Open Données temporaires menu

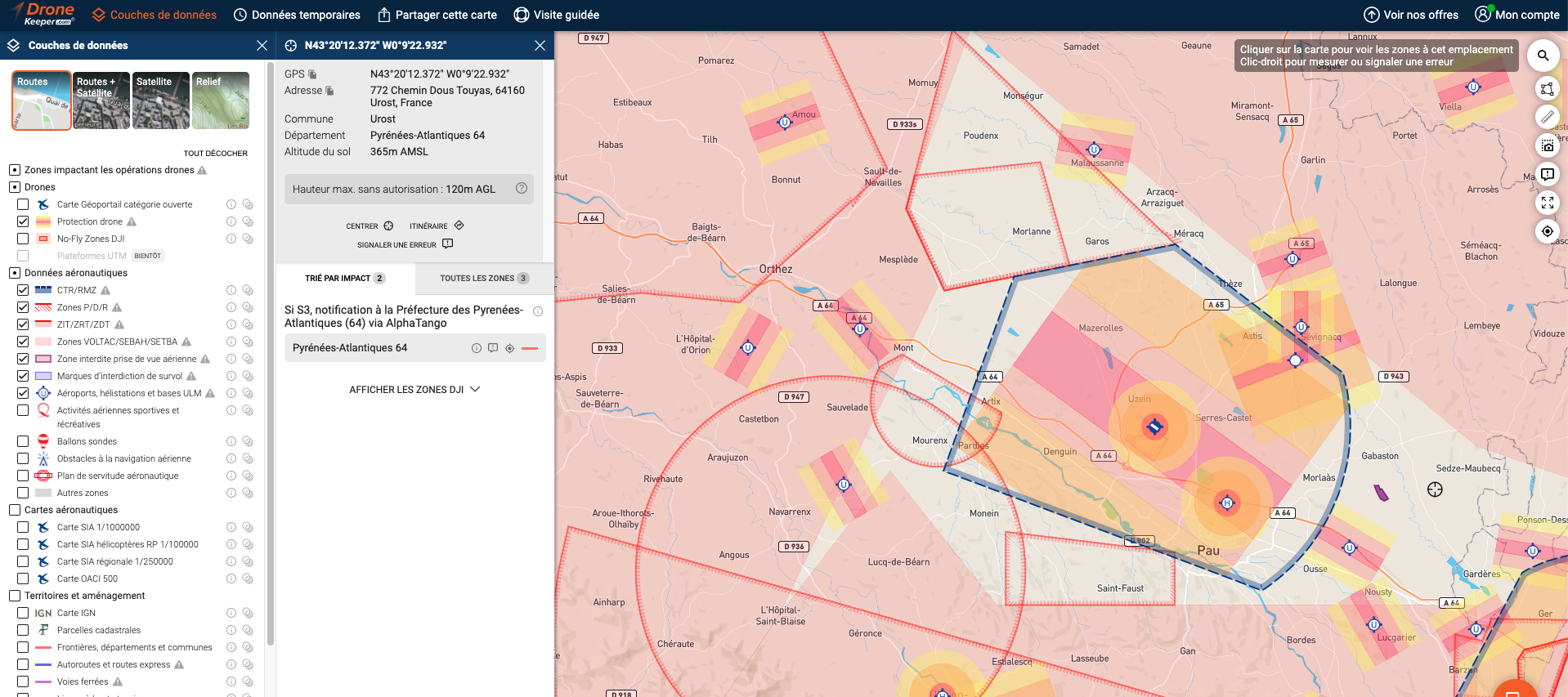tap(297, 15)
